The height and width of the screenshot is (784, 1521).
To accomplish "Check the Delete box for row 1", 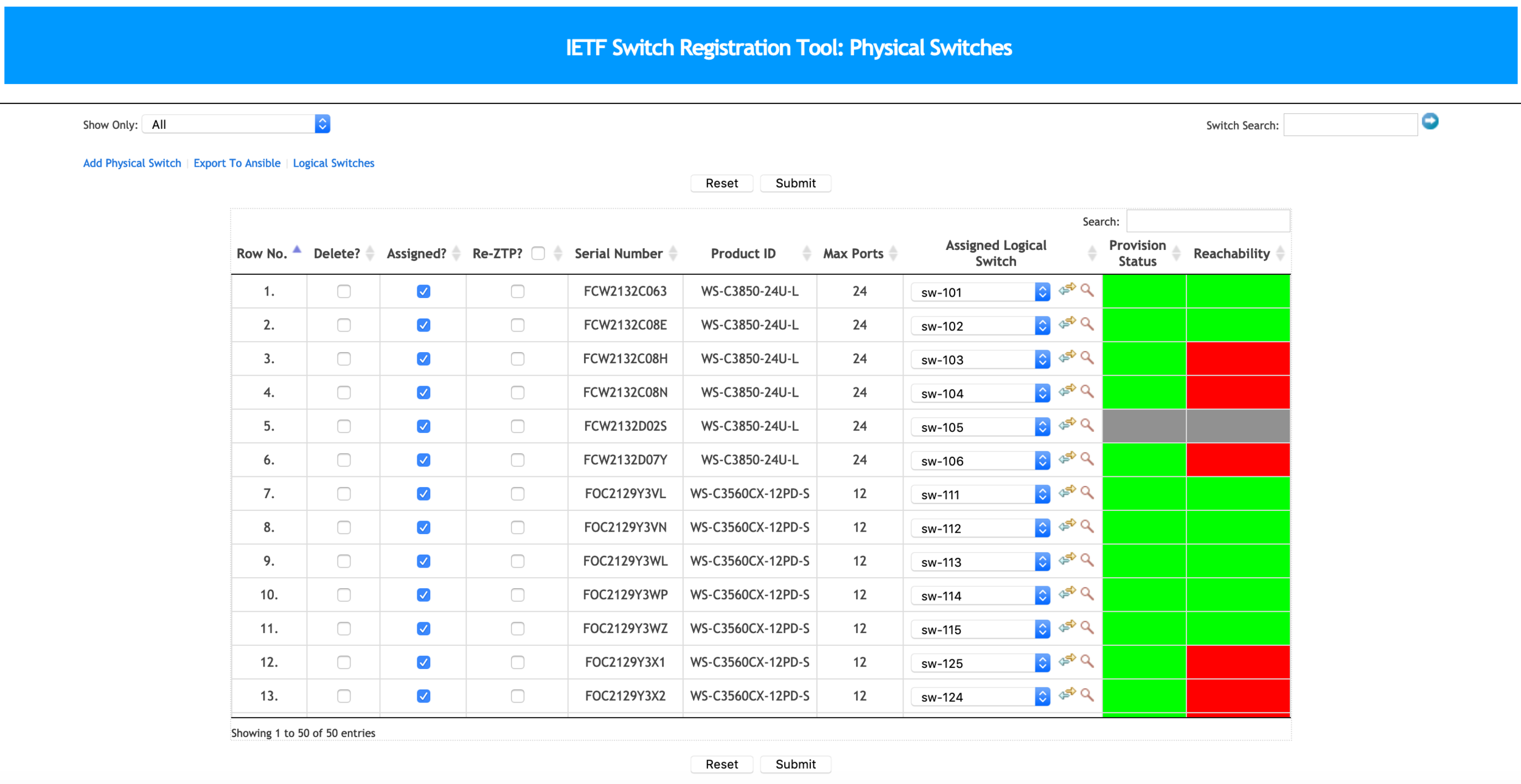I will 344,291.
